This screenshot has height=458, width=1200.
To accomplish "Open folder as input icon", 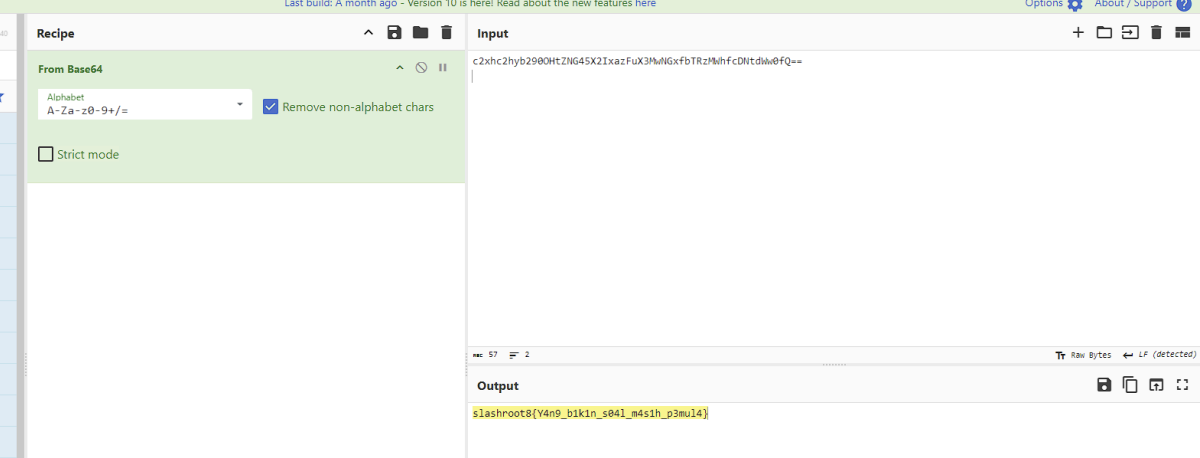I will (x=1104, y=33).
